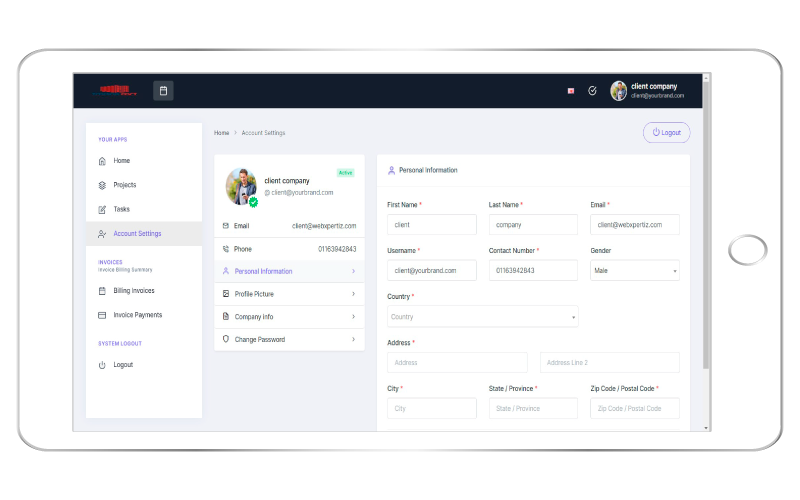800x500 pixels.
Task: Click the Zip Code / Postal Code field
Action: coord(634,408)
